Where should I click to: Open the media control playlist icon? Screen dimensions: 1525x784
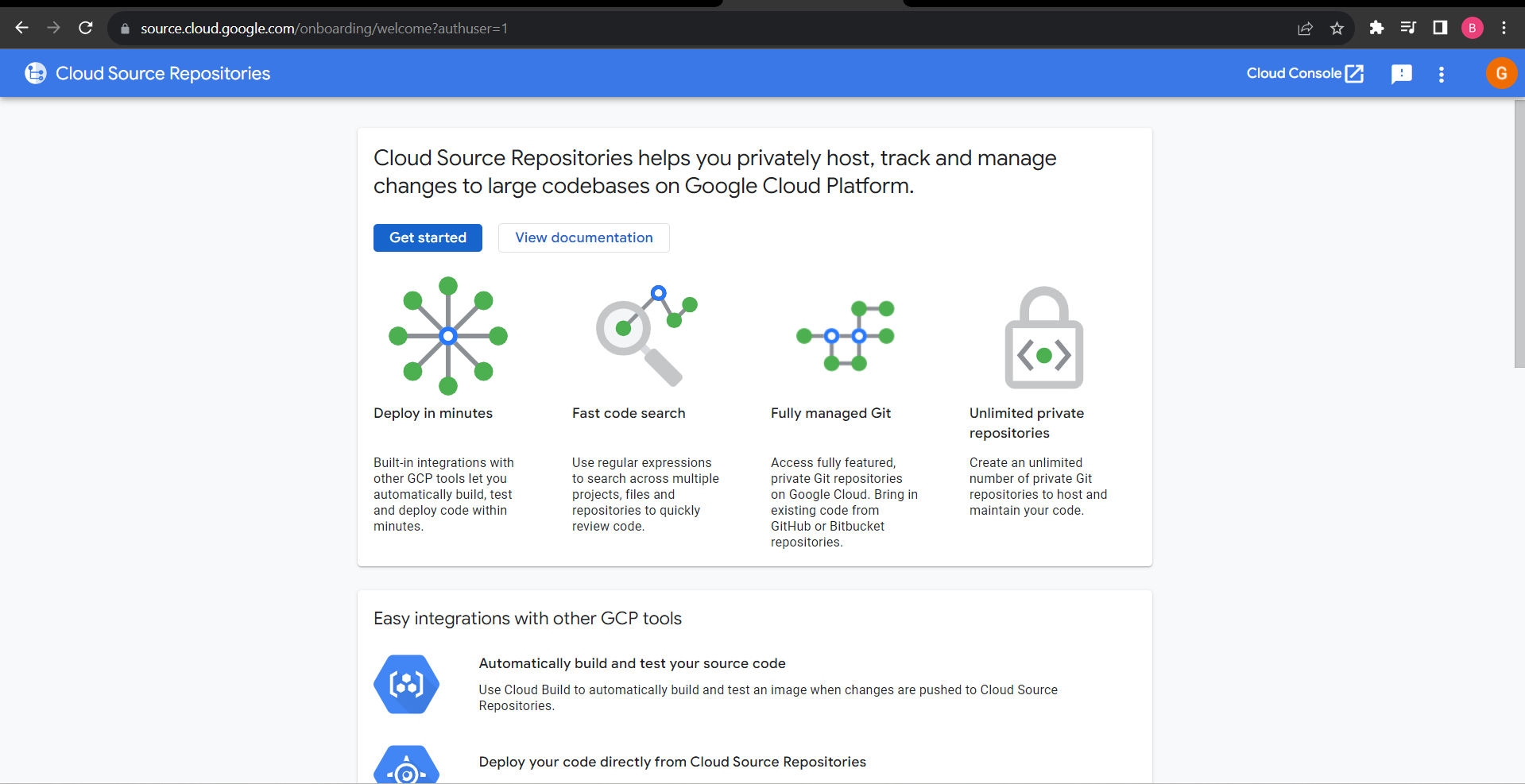coord(1408,28)
